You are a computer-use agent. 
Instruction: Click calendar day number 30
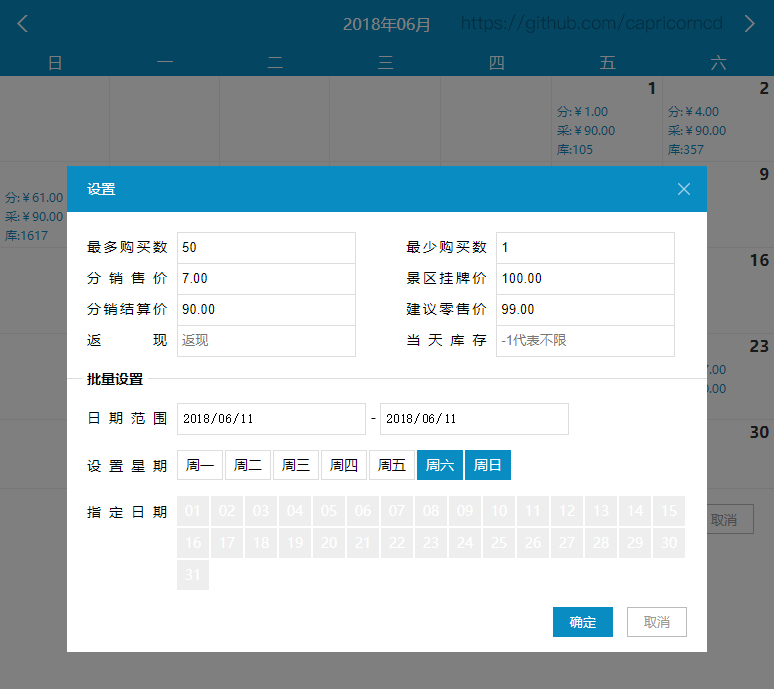759,432
